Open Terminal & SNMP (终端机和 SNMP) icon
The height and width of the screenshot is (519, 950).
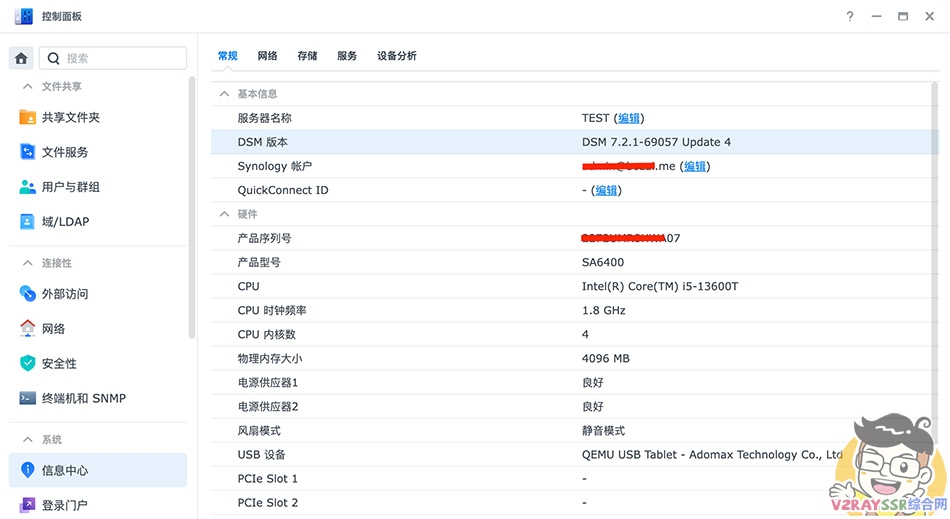pyautogui.click(x=27, y=398)
